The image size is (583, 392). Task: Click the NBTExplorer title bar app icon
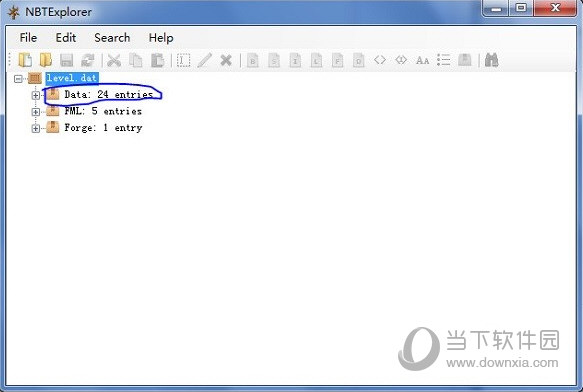(x=13, y=12)
